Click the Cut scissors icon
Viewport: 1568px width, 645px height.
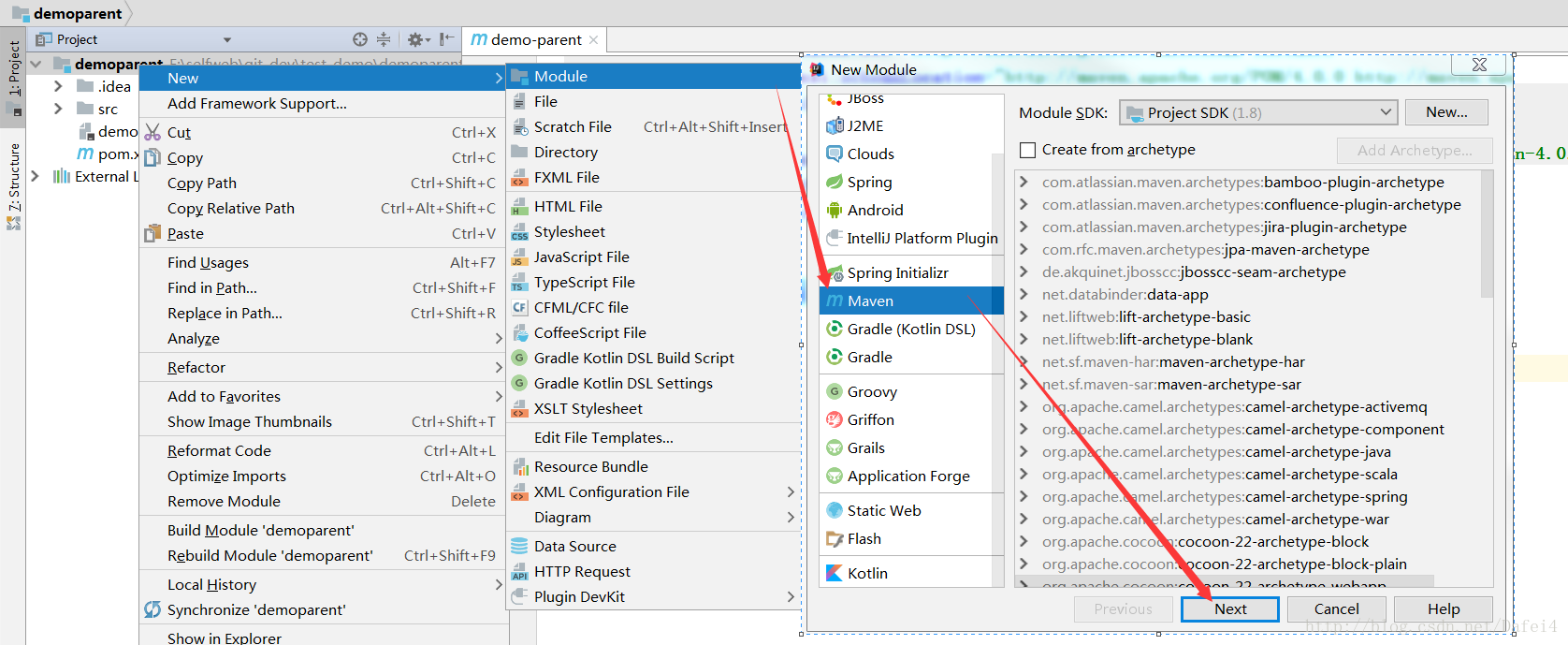tap(152, 132)
